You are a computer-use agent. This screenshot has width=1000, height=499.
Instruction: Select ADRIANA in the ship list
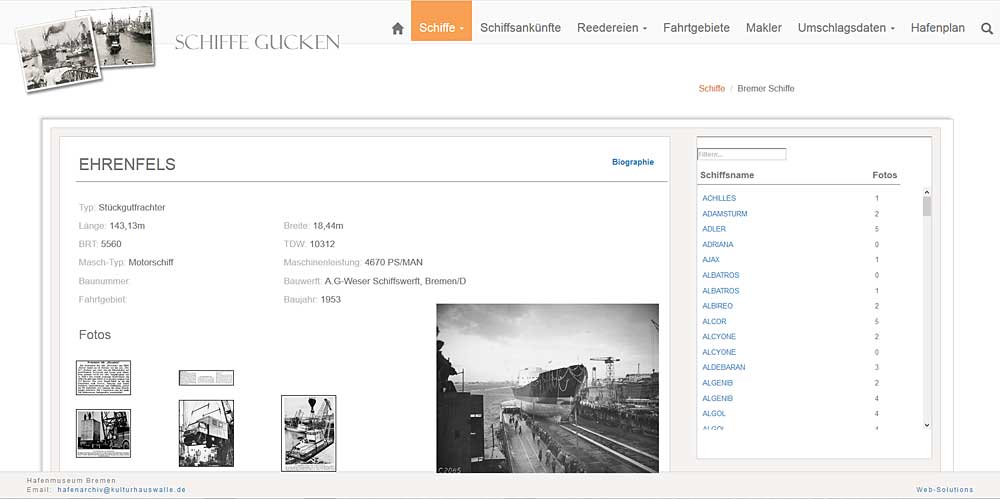[x=717, y=244]
